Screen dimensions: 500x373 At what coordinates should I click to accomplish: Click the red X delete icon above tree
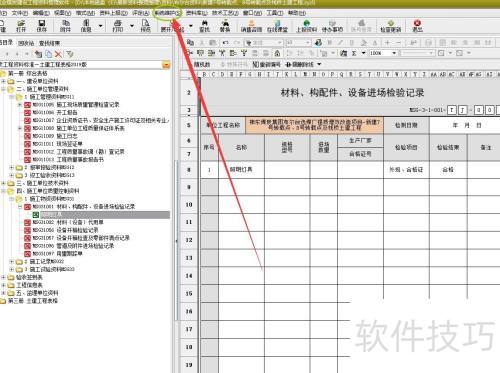pyautogui.click(x=59, y=54)
